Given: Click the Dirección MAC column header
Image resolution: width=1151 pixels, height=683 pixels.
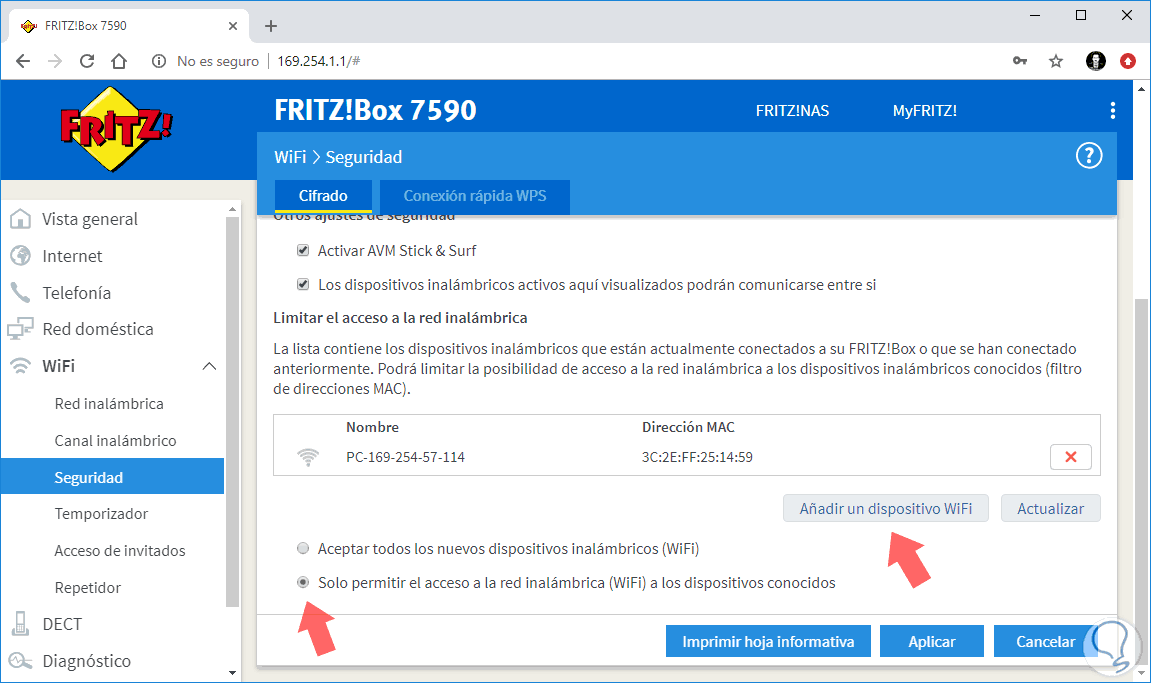Looking at the screenshot, I should pos(688,427).
